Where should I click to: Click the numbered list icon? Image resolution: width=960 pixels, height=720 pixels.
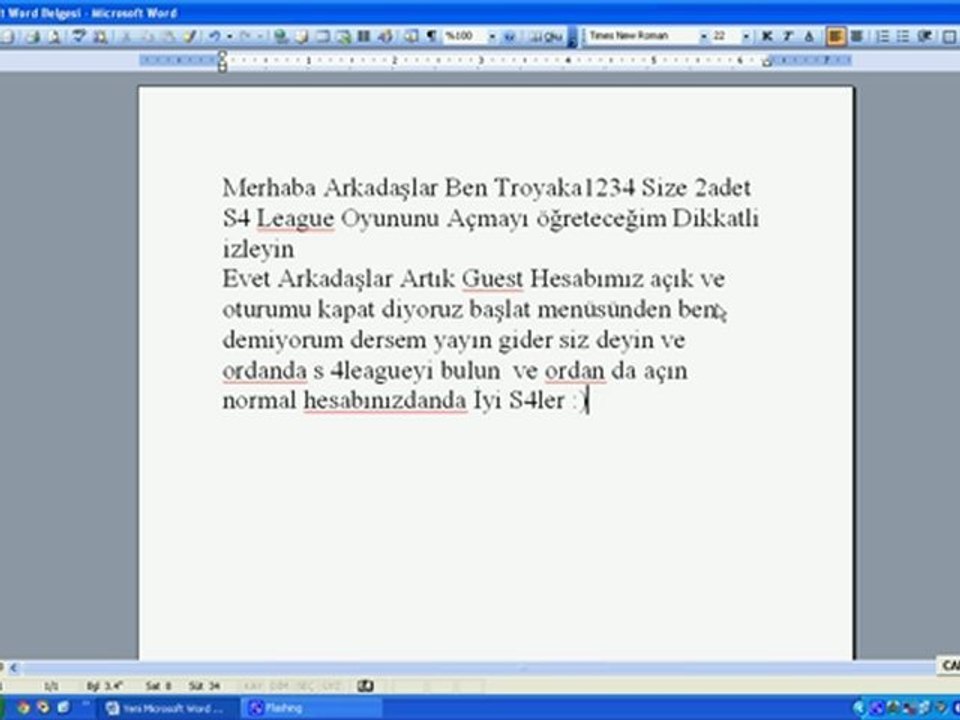(x=882, y=37)
